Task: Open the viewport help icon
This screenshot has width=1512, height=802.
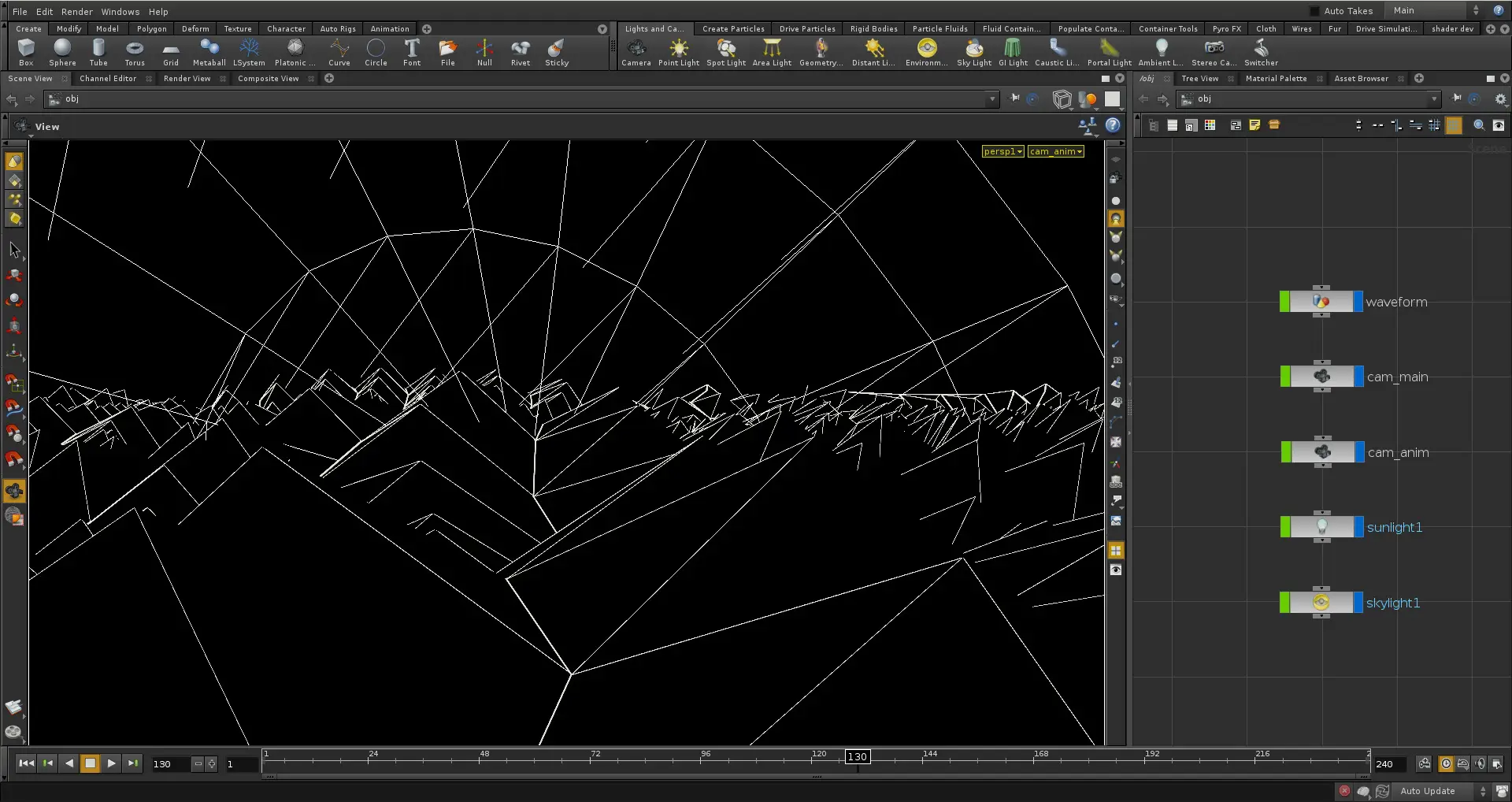Action: click(x=1113, y=125)
